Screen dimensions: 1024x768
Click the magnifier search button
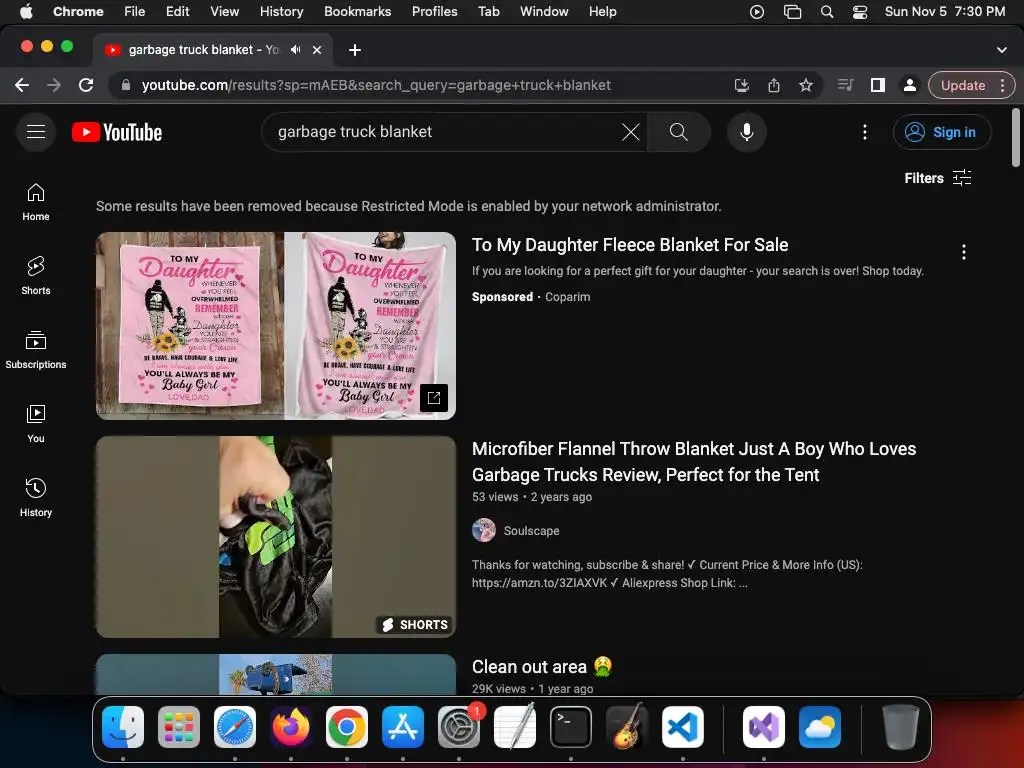click(679, 132)
